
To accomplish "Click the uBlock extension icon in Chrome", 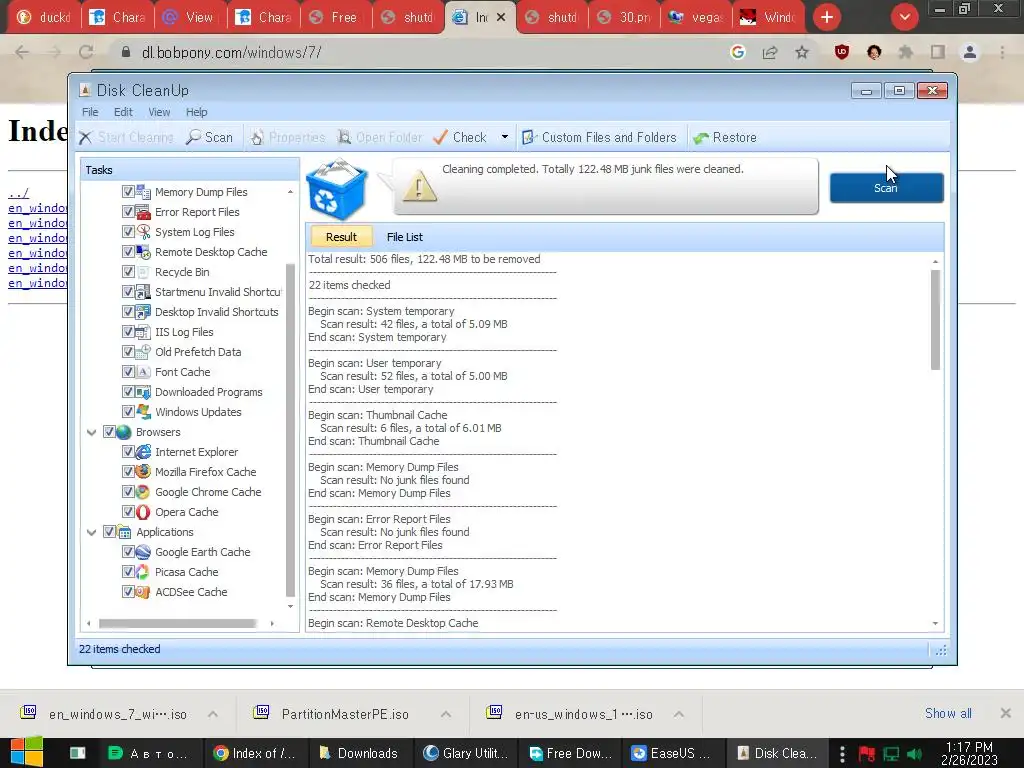I will tap(842, 52).
